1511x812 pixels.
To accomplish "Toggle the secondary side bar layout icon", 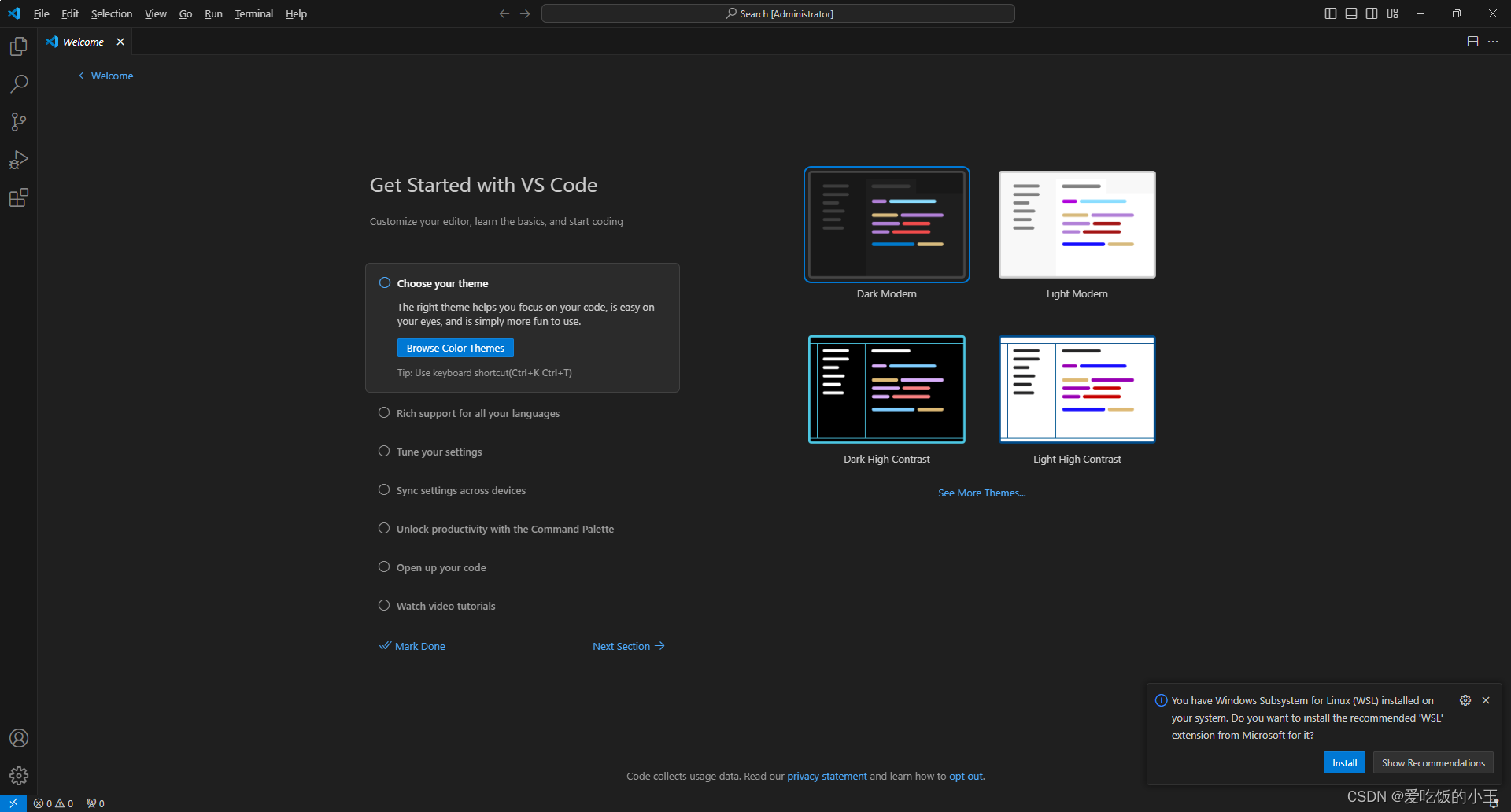I will point(1372,13).
